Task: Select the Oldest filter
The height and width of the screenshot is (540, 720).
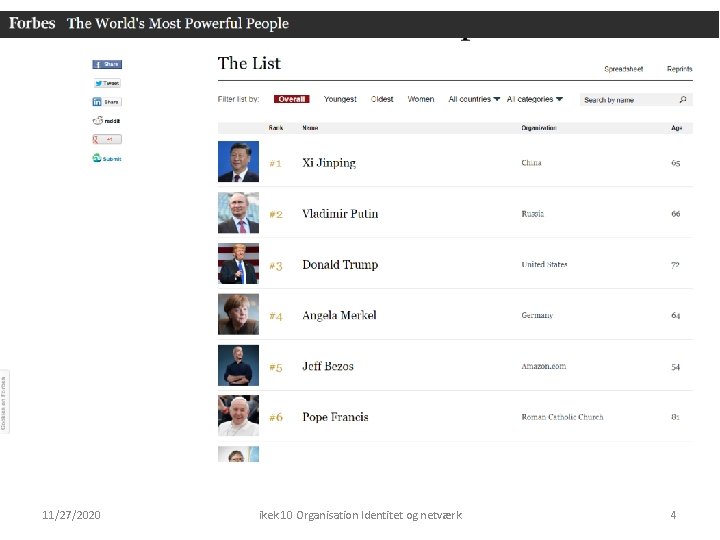Action: coord(382,99)
